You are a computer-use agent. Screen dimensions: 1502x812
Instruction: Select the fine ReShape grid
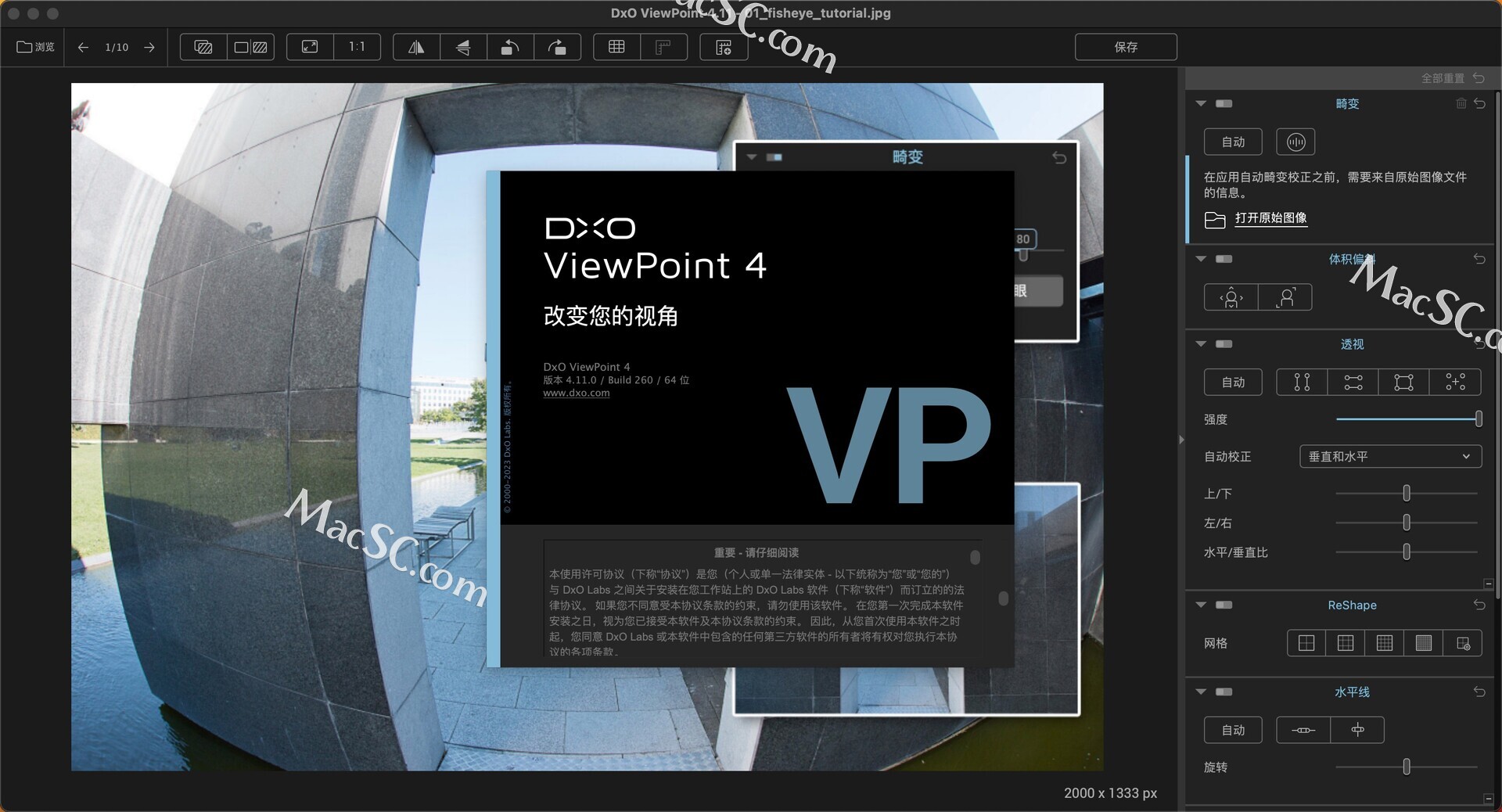point(1385,643)
